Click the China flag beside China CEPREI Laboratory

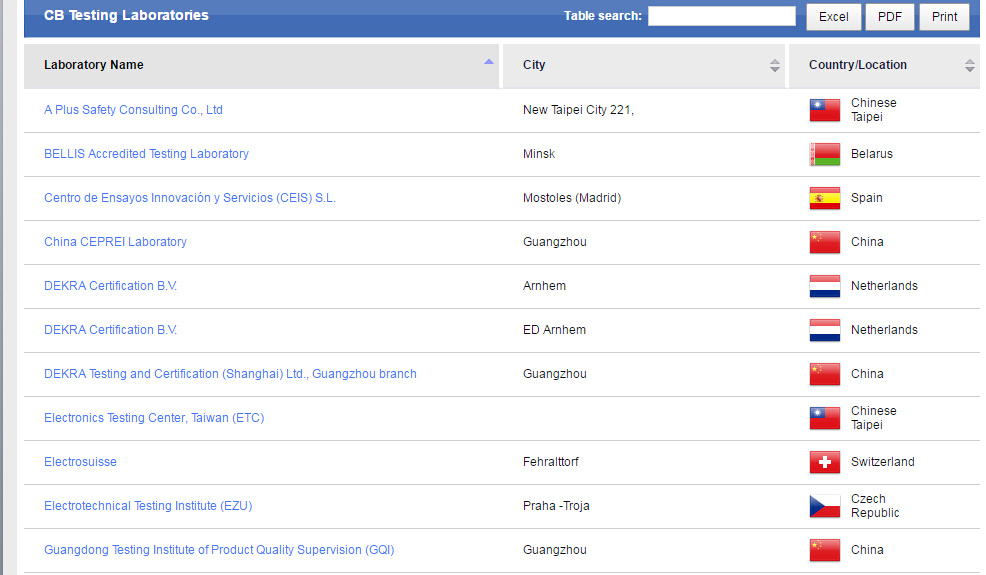coord(824,242)
